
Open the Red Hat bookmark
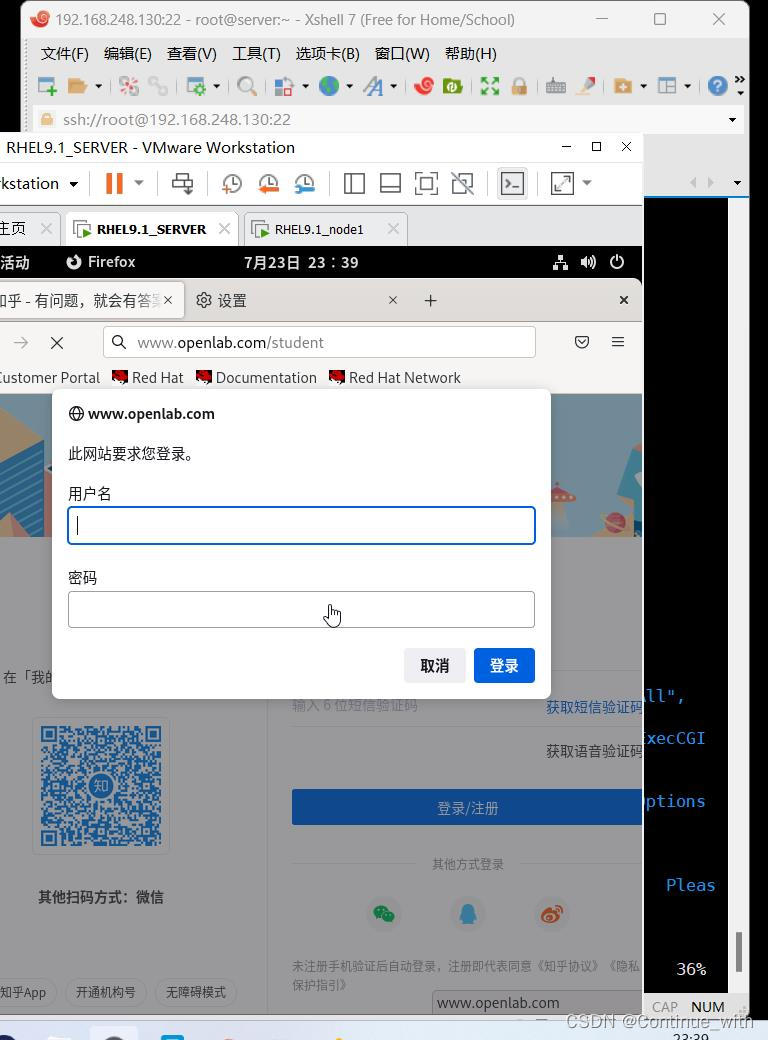(147, 377)
